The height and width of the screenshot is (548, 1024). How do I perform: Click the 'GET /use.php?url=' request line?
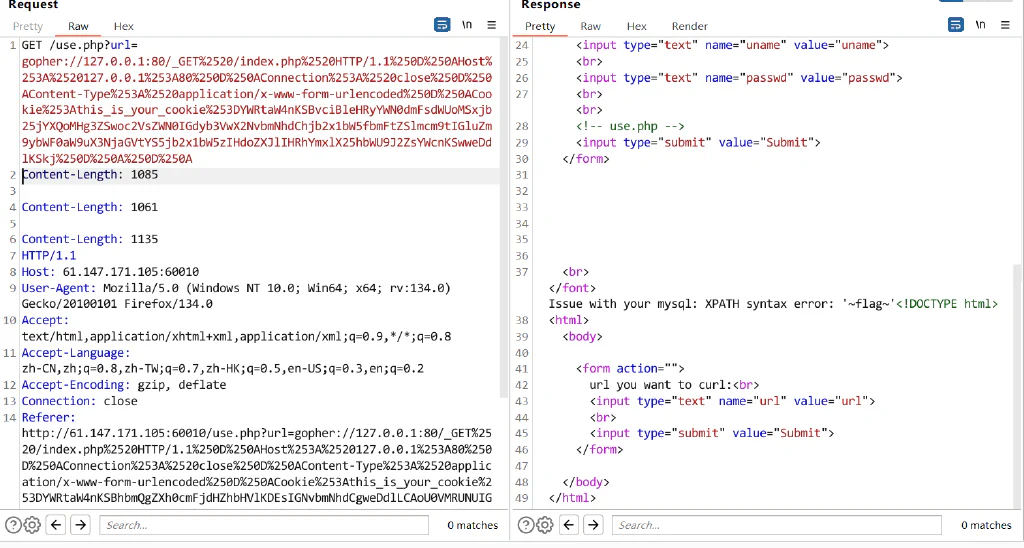80,45
